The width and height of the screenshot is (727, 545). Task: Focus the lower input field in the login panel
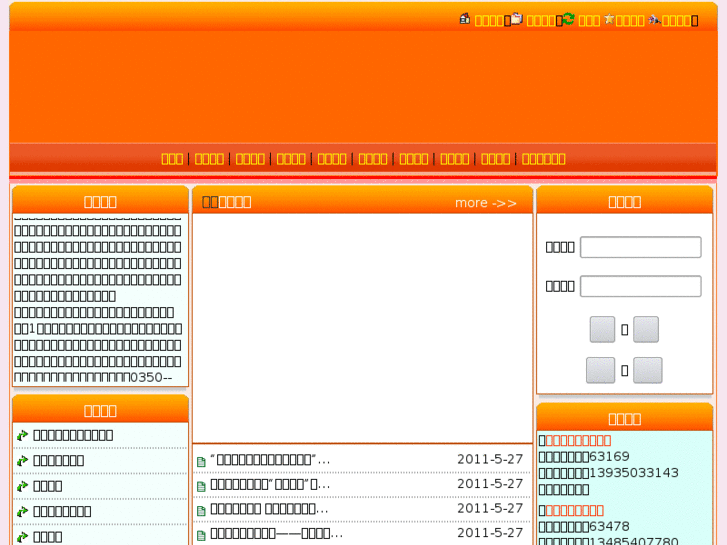(x=640, y=286)
